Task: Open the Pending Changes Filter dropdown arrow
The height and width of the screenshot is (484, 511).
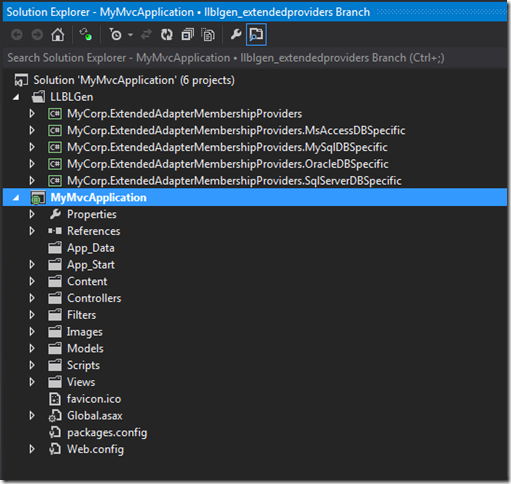Action: click(x=130, y=35)
